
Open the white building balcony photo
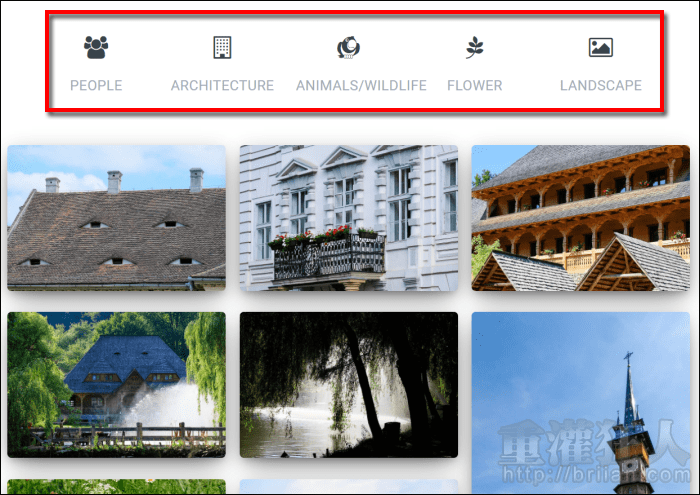tap(349, 218)
